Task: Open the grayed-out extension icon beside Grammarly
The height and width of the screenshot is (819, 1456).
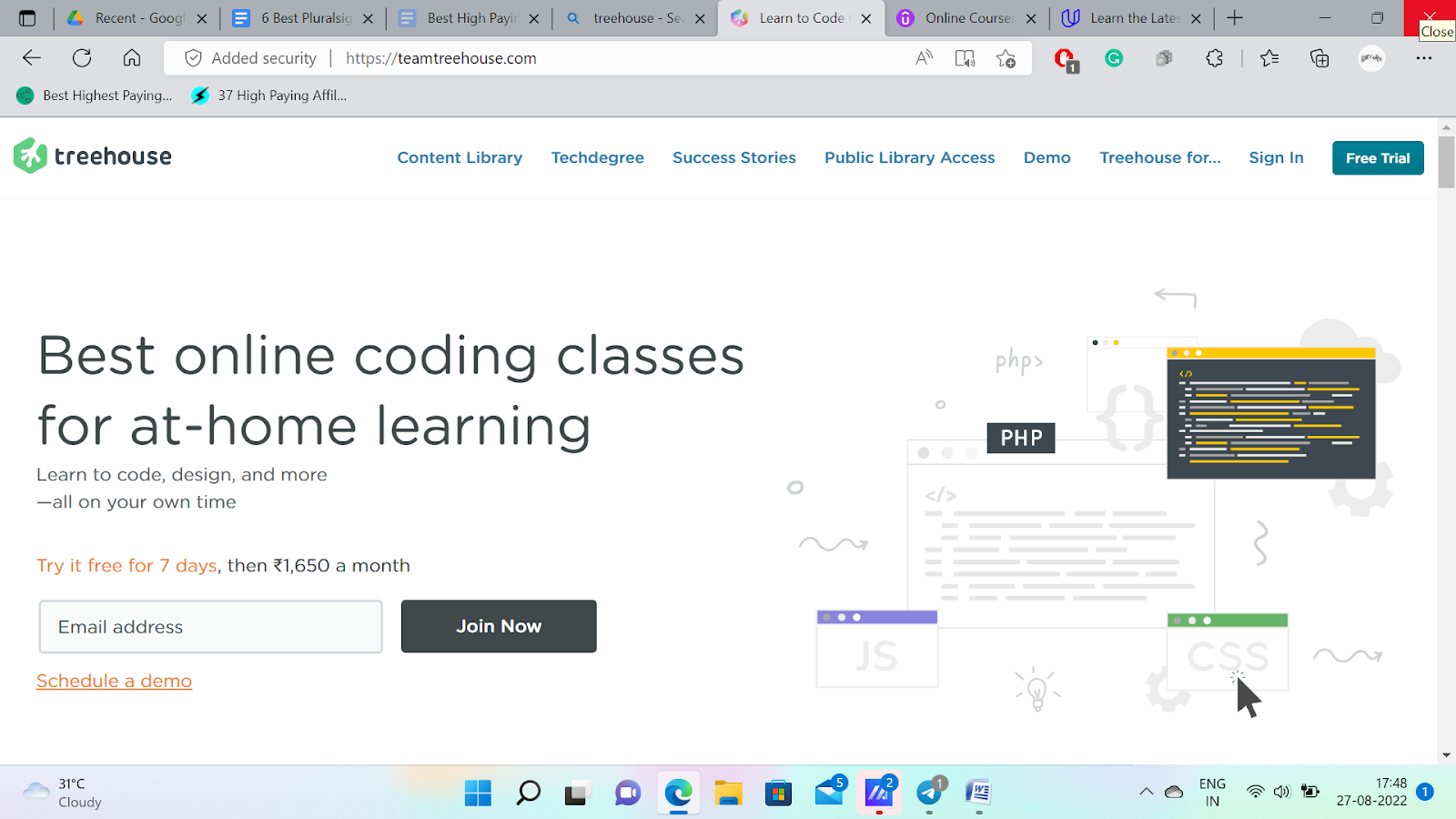Action: [x=1164, y=58]
